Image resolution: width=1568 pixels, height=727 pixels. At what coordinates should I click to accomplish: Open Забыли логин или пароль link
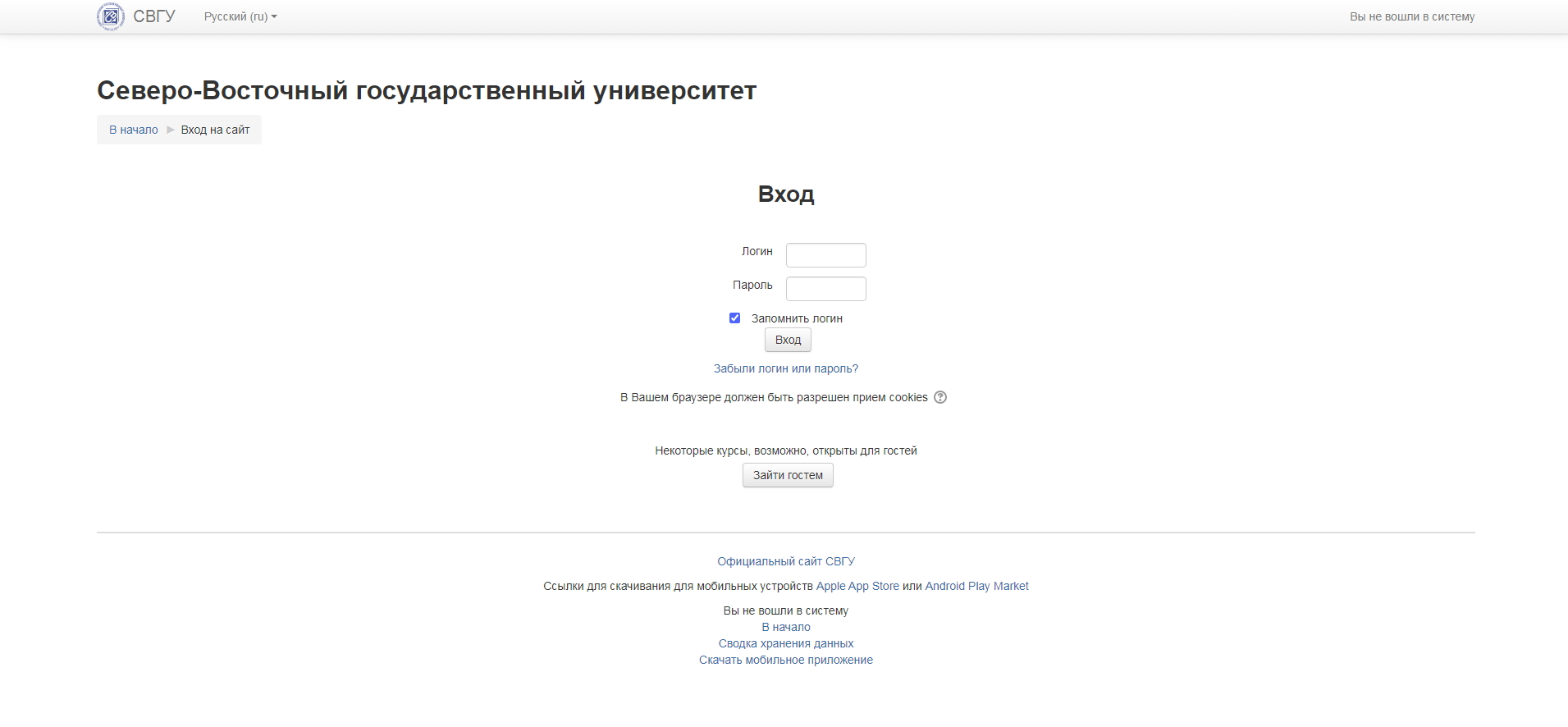(x=785, y=368)
